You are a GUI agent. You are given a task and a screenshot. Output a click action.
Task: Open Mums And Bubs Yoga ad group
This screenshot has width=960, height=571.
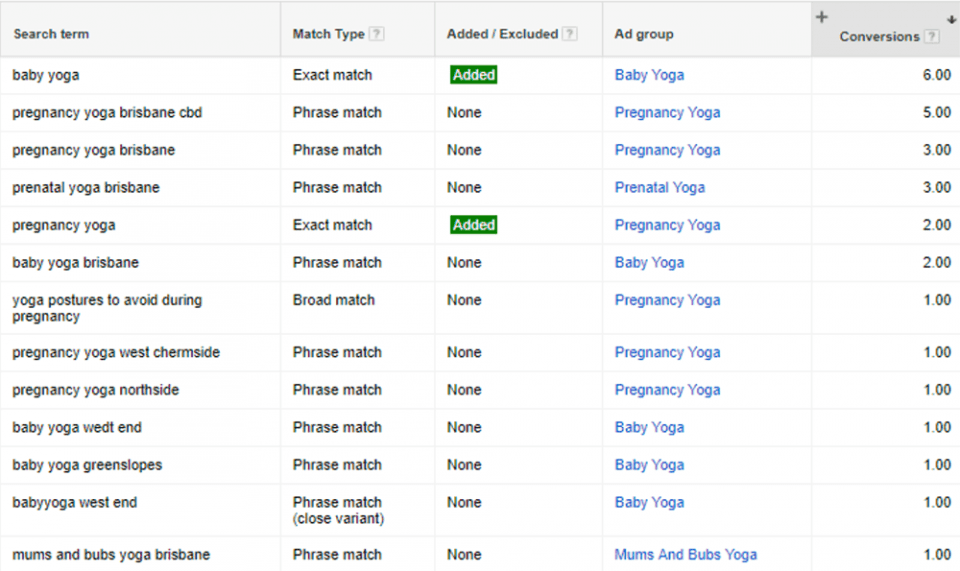(685, 555)
